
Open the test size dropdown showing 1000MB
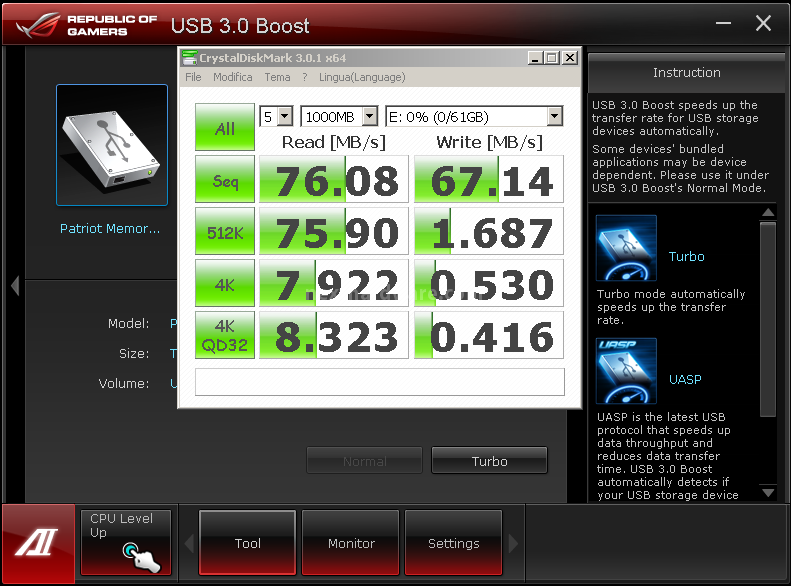[339, 116]
